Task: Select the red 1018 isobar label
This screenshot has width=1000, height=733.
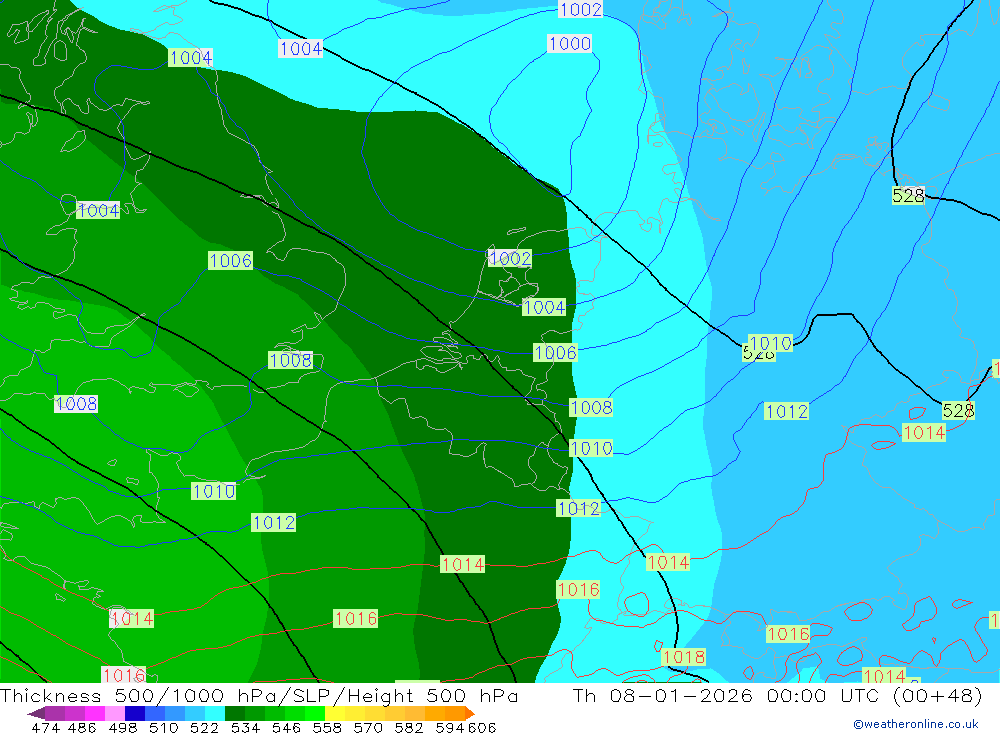Action: coord(684,656)
